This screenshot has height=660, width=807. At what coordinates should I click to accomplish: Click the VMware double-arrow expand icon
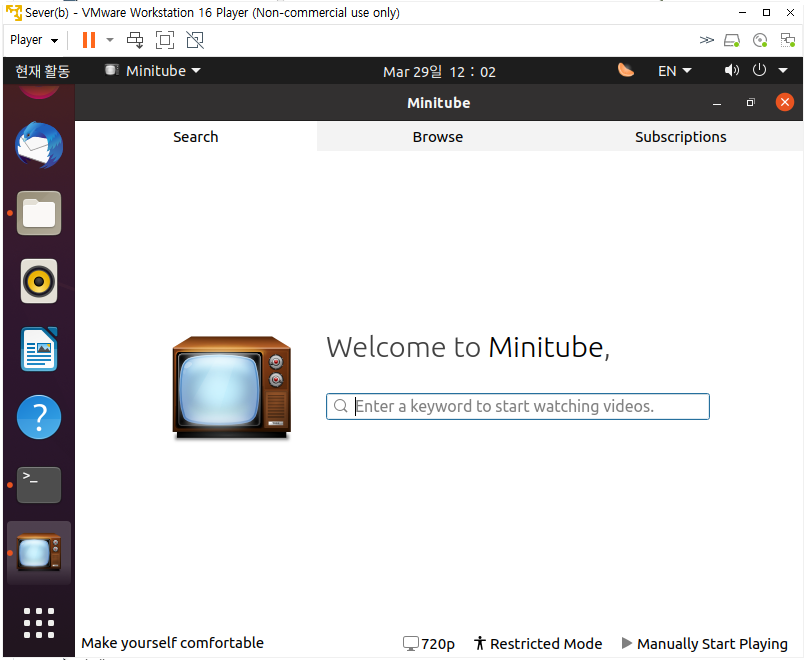click(707, 40)
